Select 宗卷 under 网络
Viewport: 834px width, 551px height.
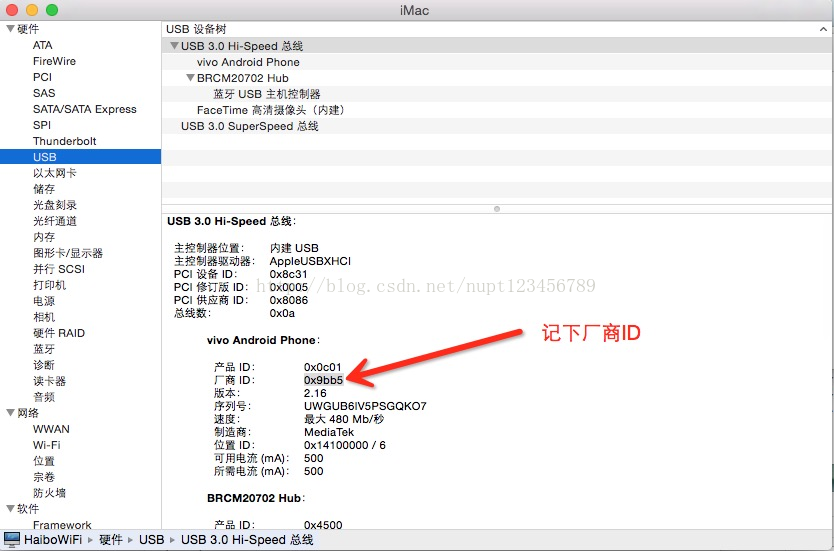click(44, 477)
